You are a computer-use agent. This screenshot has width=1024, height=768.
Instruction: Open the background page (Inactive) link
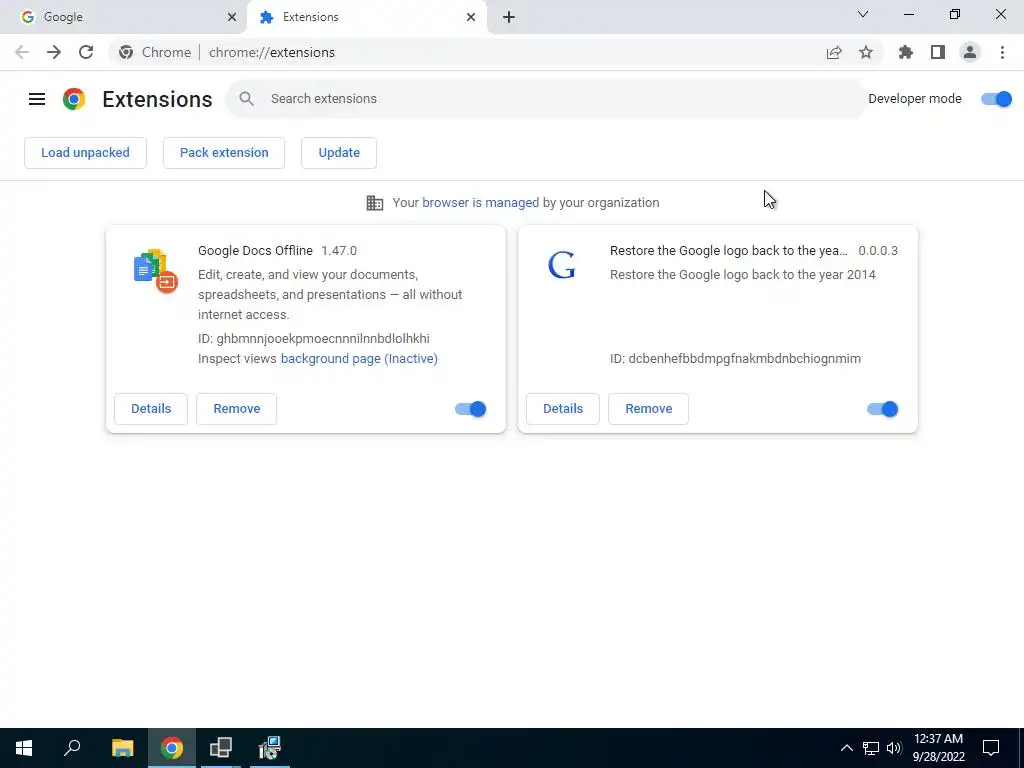(x=359, y=359)
